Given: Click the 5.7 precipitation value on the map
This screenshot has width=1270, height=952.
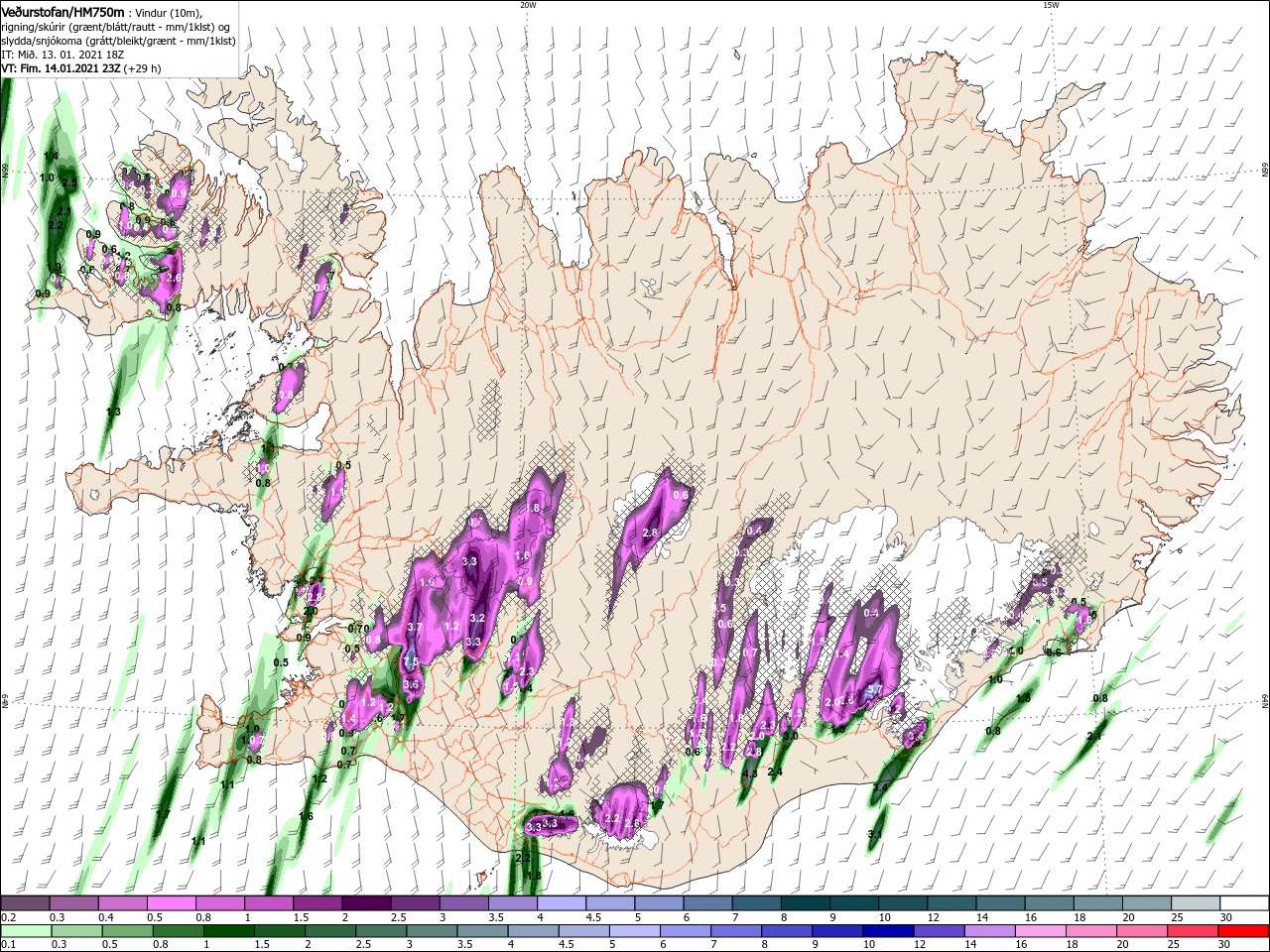Looking at the screenshot, I should coord(875,689).
